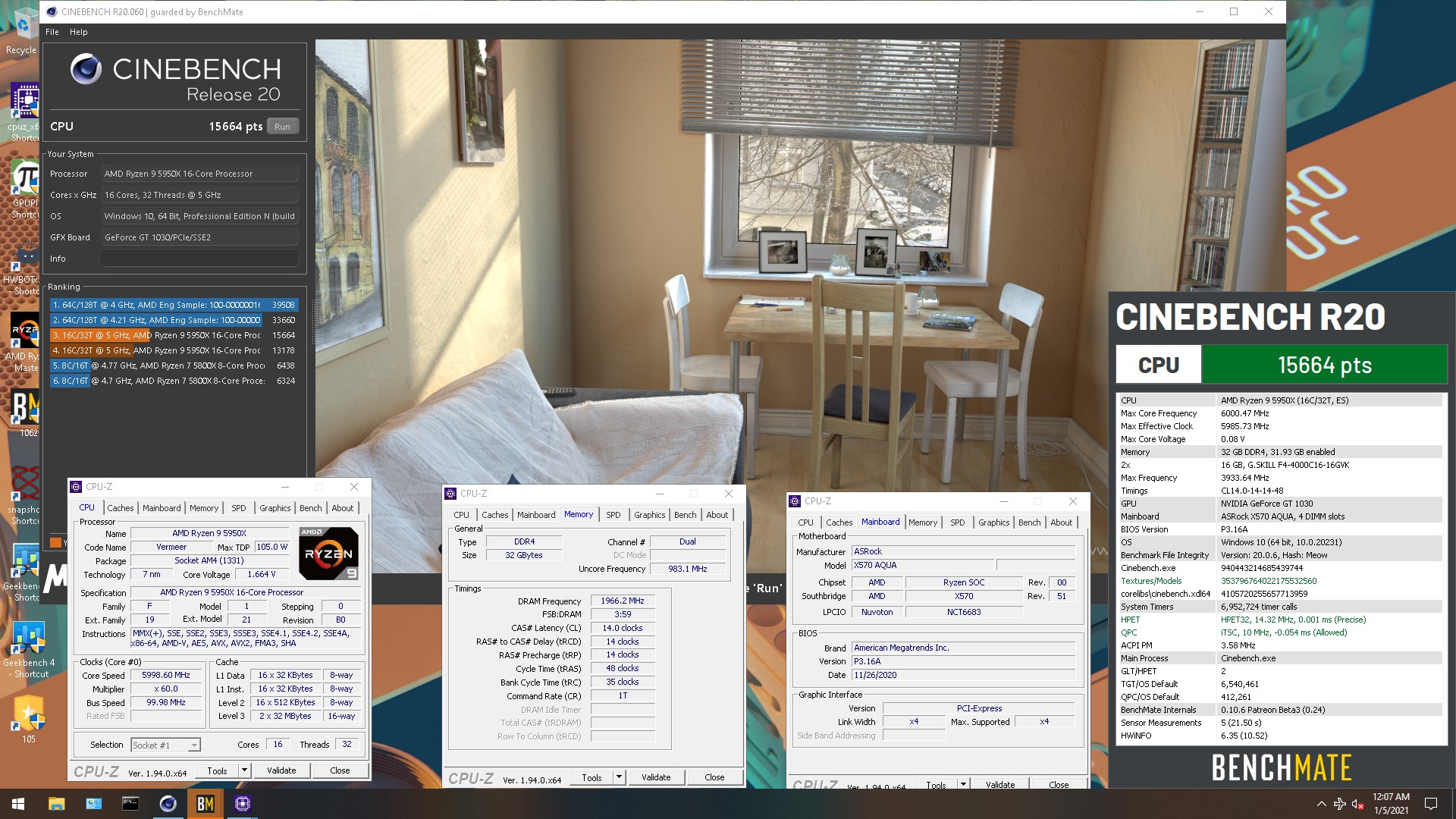1456x819 pixels.
Task: Click the Ryzen 9 logo in CPU-Z
Action: tap(328, 553)
